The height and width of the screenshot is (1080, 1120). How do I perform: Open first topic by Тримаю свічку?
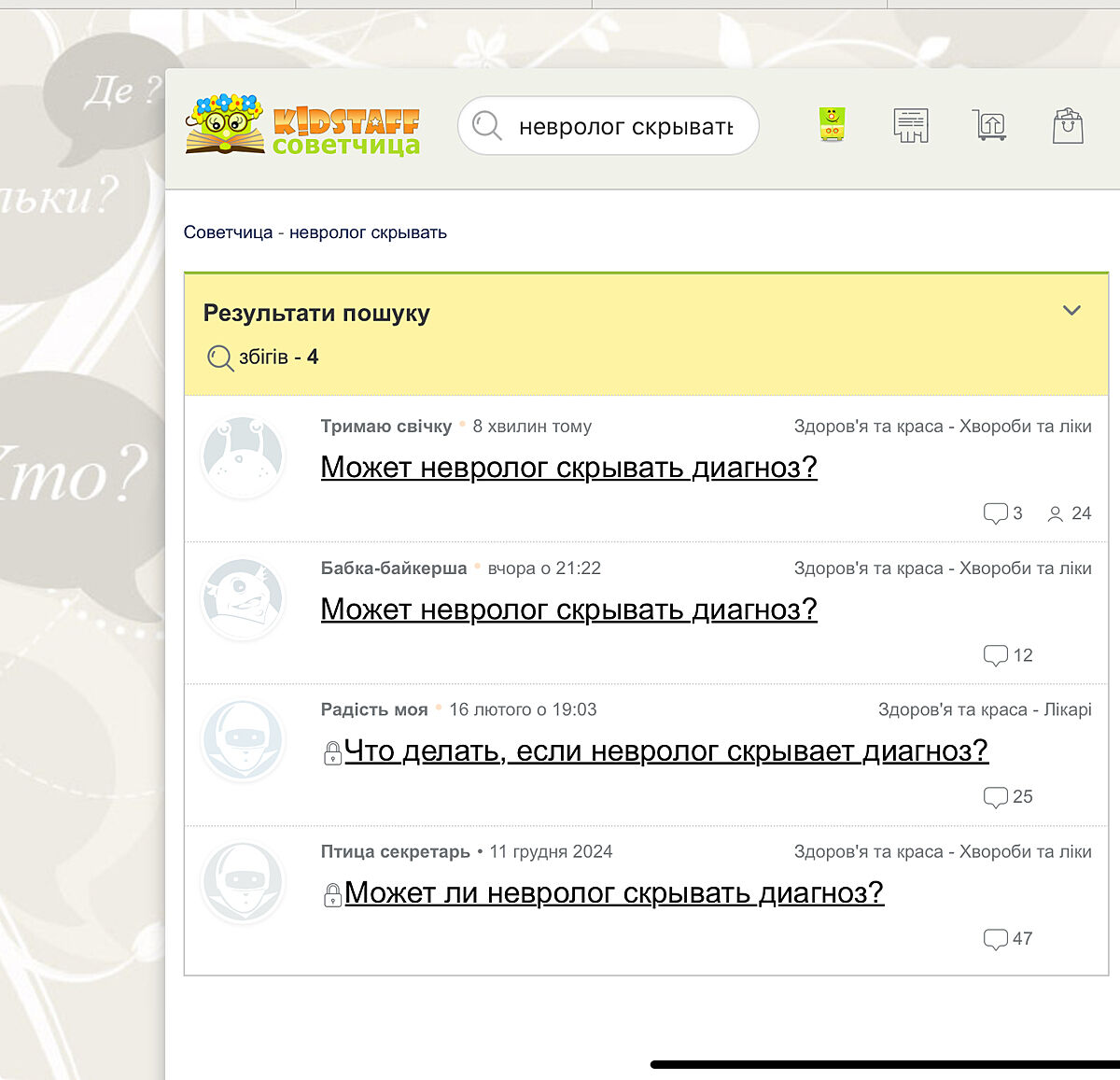pyautogui.click(x=568, y=467)
